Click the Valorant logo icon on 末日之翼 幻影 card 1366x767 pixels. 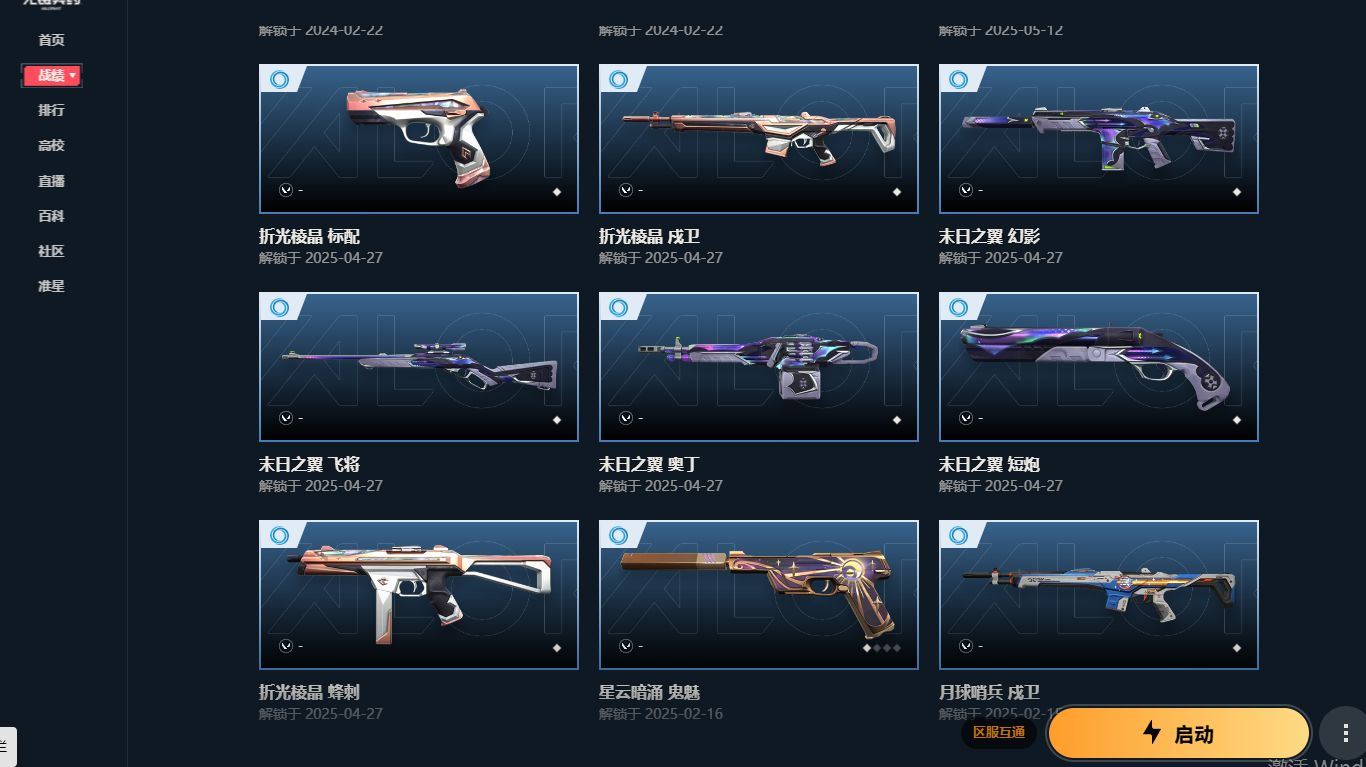[x=966, y=190]
